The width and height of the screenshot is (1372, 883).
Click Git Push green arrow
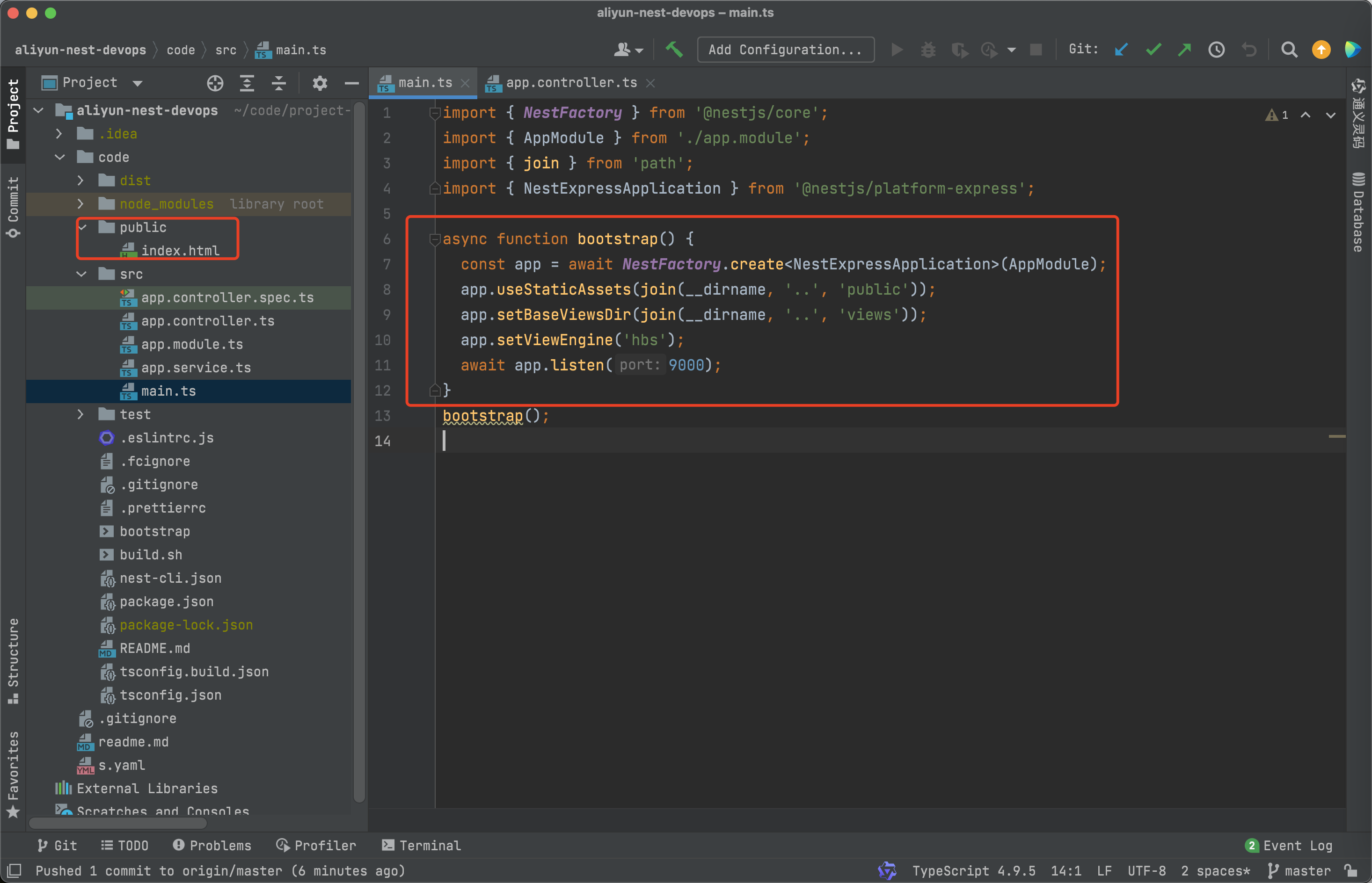coord(1184,50)
